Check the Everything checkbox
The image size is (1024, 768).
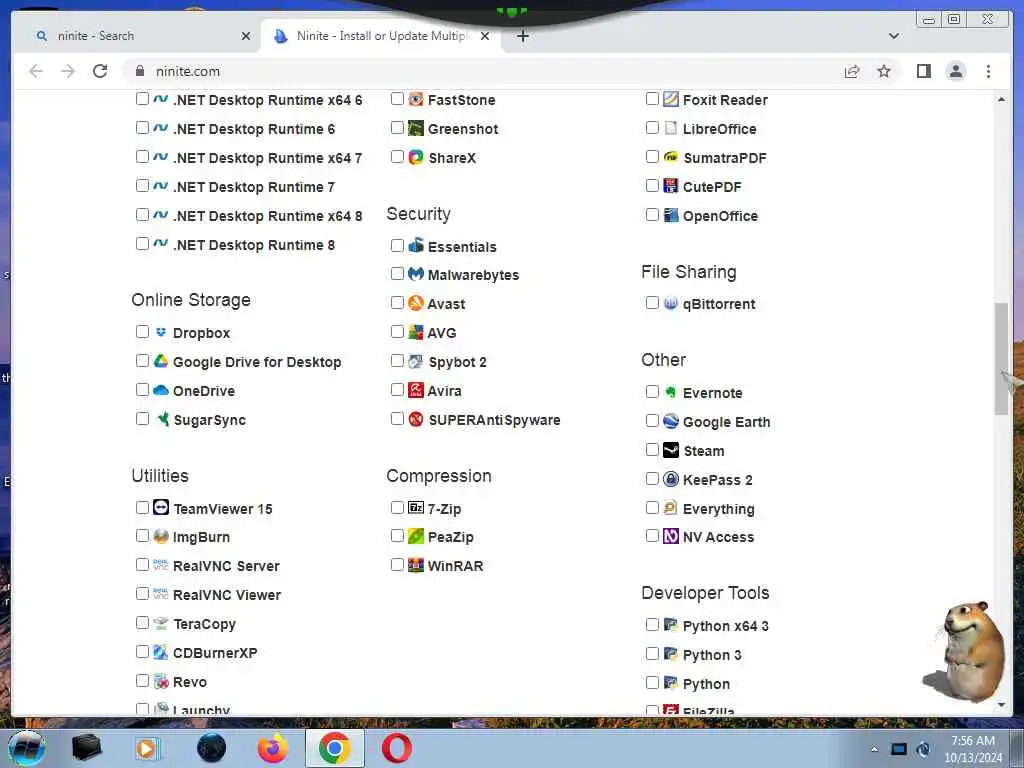click(x=652, y=507)
